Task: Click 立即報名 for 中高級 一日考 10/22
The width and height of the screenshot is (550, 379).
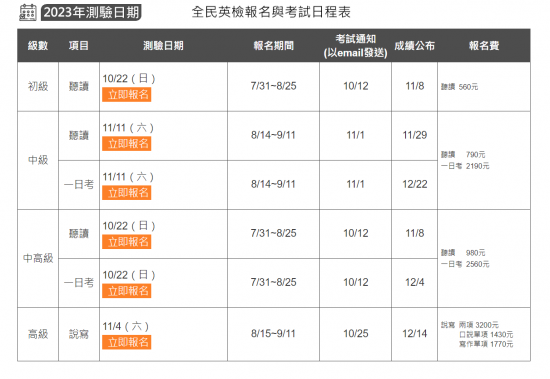Action: tap(127, 291)
